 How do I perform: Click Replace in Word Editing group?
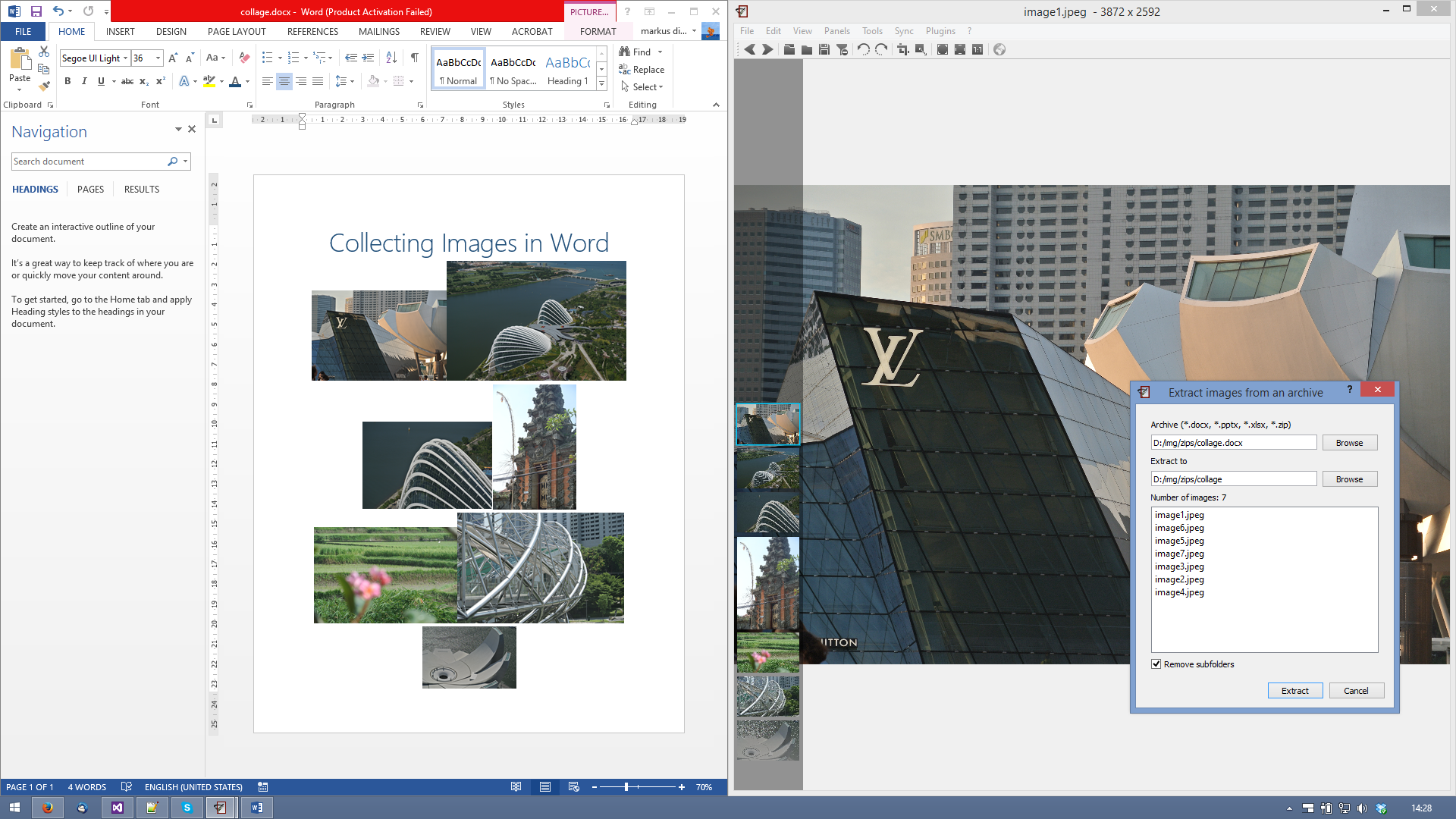tap(642, 70)
